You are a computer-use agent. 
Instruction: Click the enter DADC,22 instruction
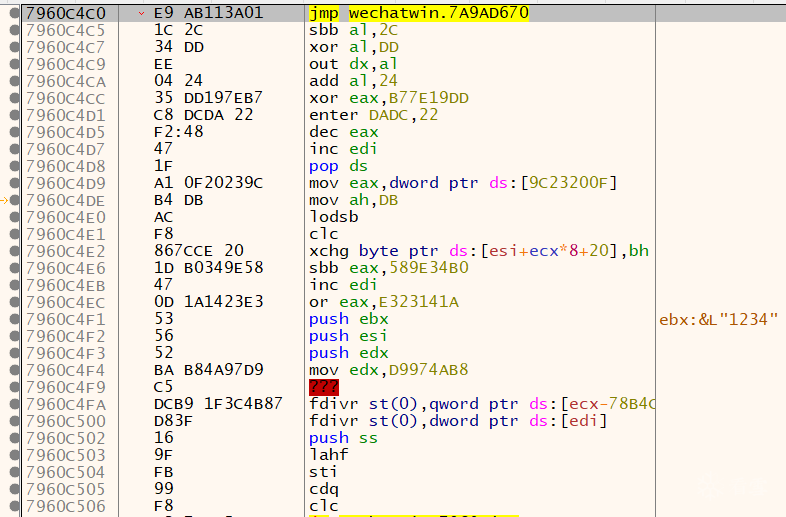click(x=373, y=115)
